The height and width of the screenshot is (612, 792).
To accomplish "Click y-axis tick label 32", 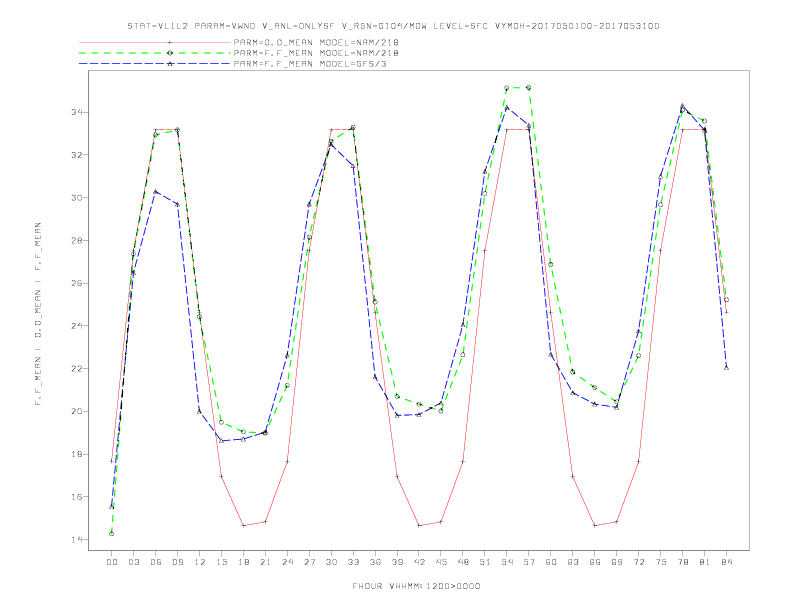I will (x=76, y=155).
